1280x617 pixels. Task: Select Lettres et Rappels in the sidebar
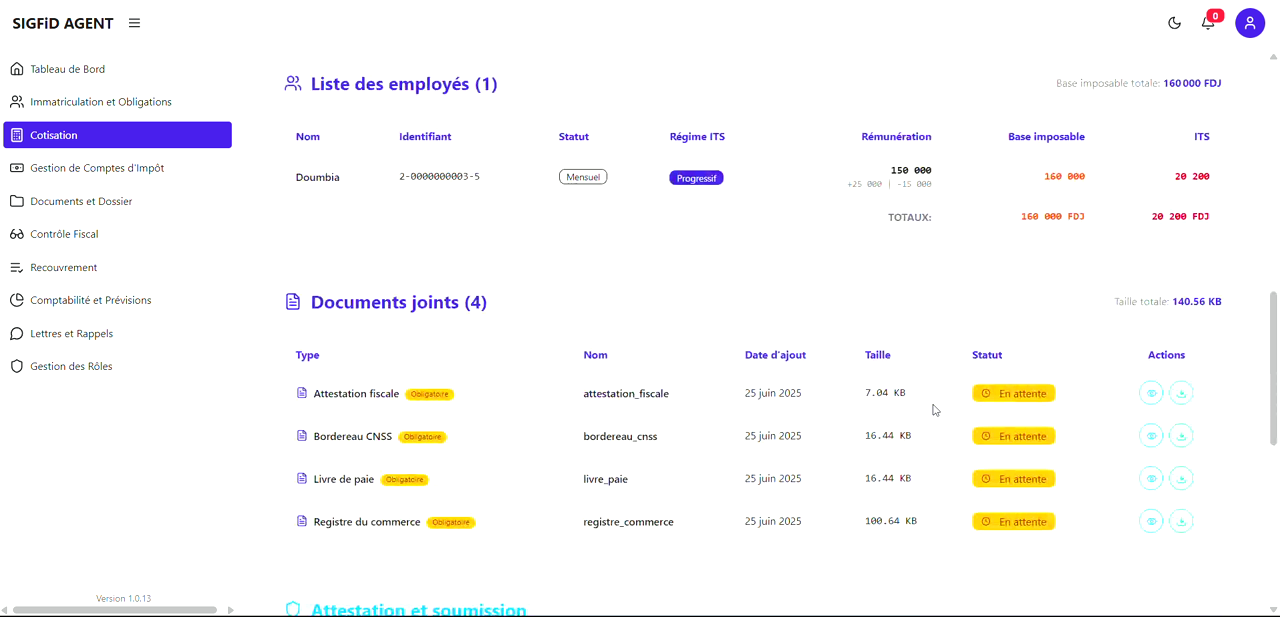tap(71, 333)
